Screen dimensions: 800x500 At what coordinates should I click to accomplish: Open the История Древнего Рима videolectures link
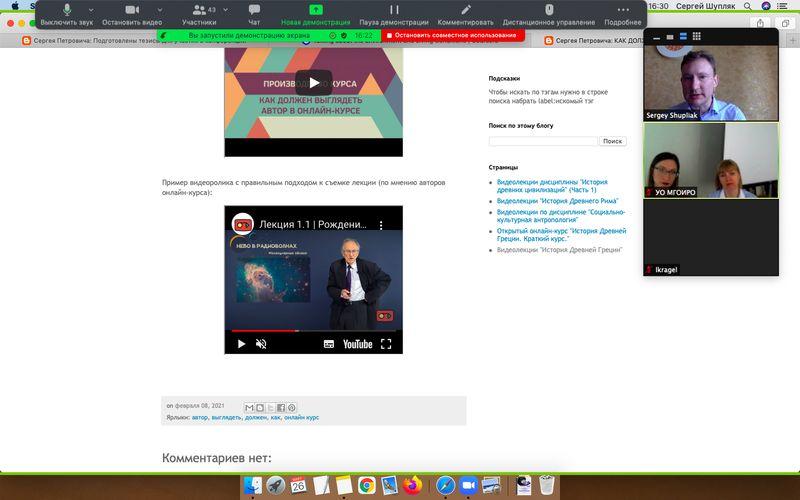[557, 201]
